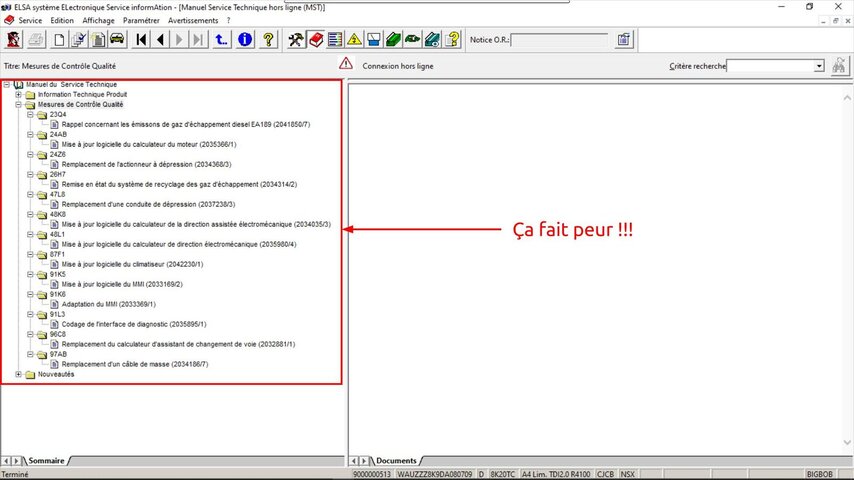Open Remplacement d'un câble de masse document
The width and height of the screenshot is (854, 480).
(x=135, y=364)
